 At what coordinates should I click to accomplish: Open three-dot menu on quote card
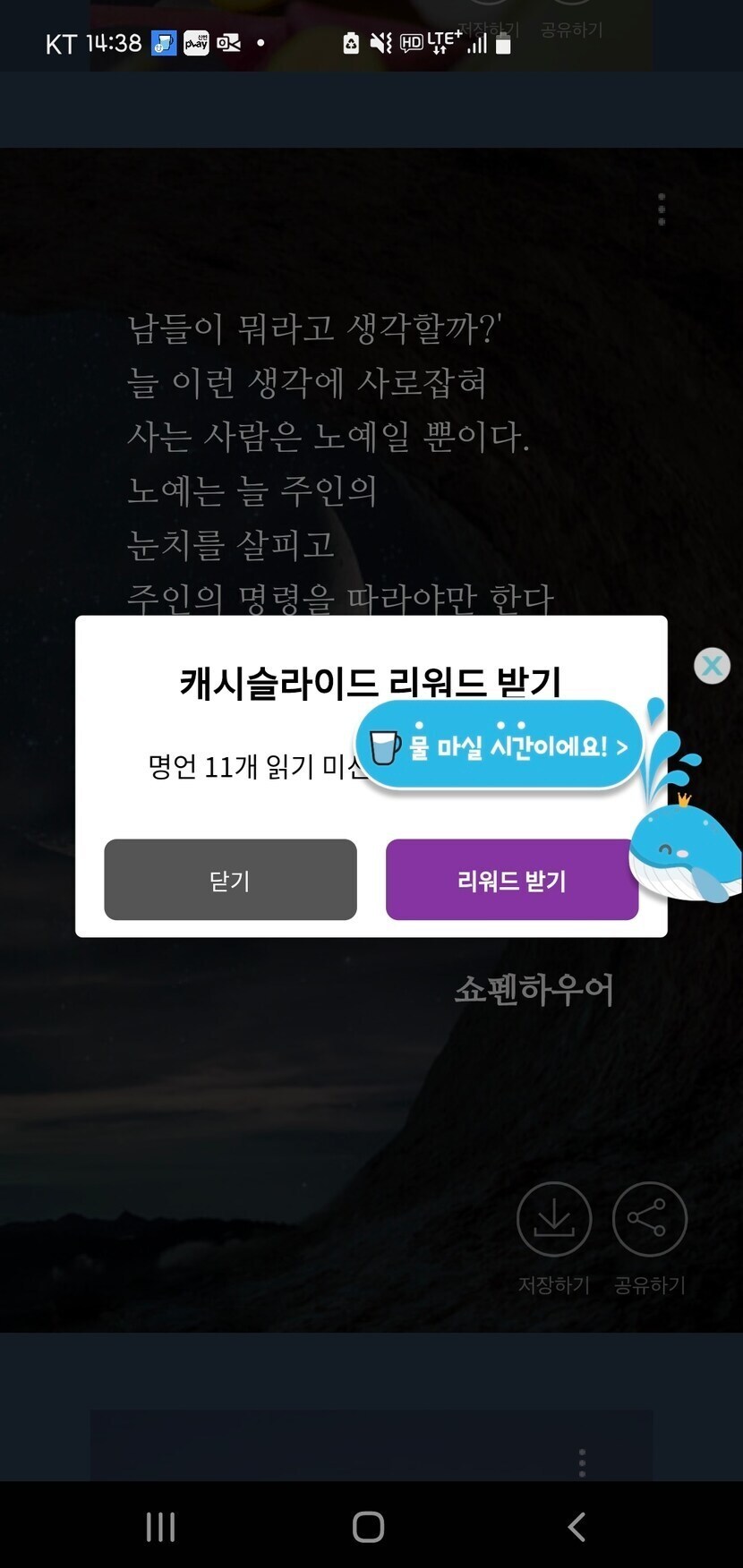(x=662, y=209)
